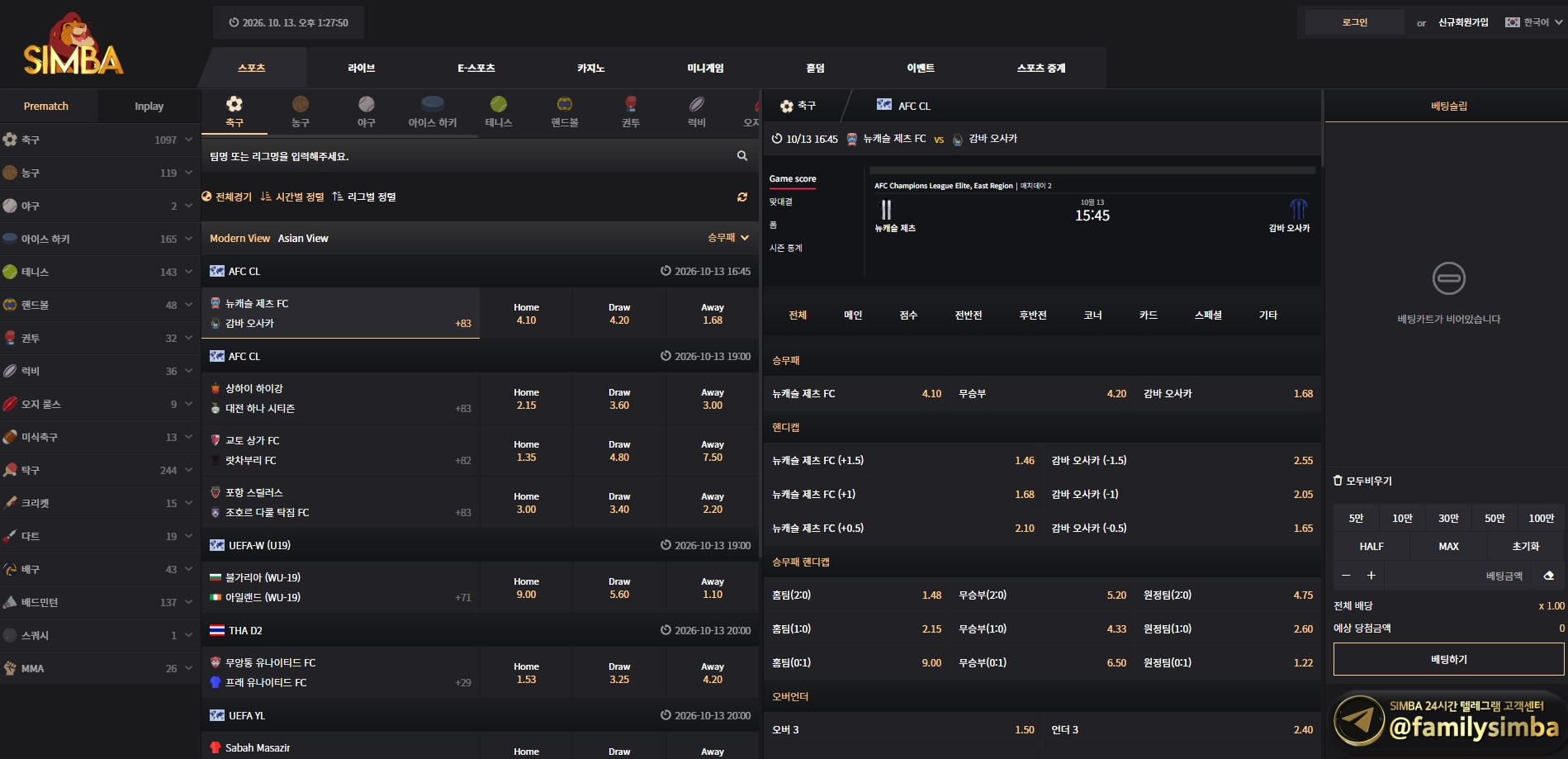Click the 신규회원가입 link
Image resolution: width=1568 pixels, height=759 pixels.
click(1463, 22)
